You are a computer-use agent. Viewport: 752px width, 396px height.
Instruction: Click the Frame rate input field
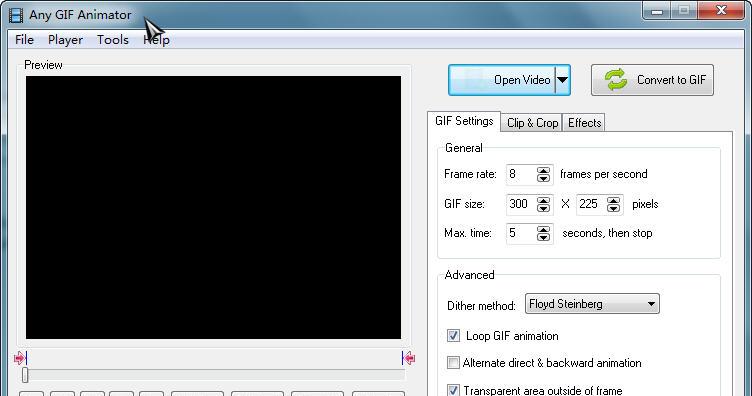pyautogui.click(x=521, y=175)
